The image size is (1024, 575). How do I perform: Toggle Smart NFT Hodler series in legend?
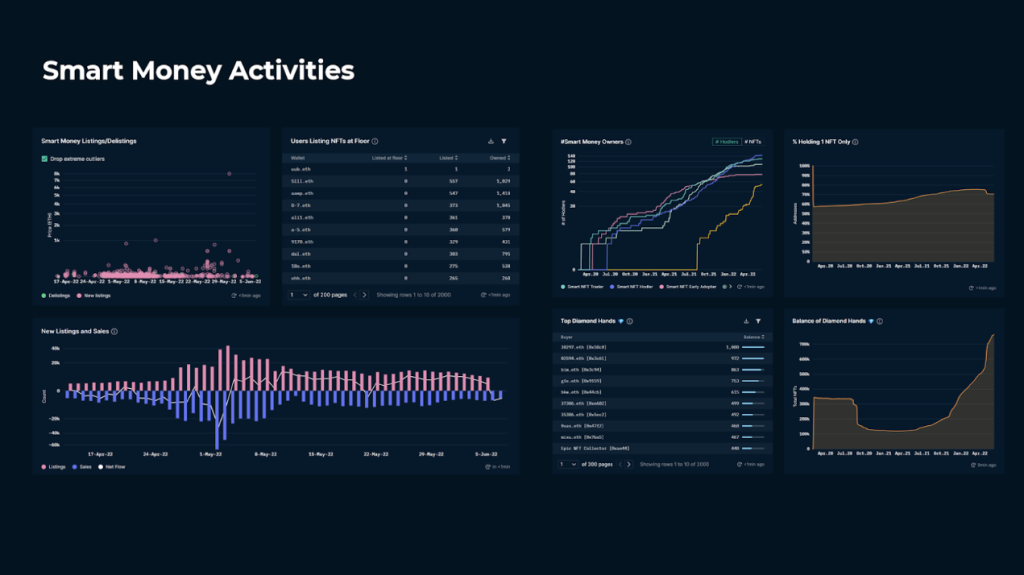click(632, 287)
